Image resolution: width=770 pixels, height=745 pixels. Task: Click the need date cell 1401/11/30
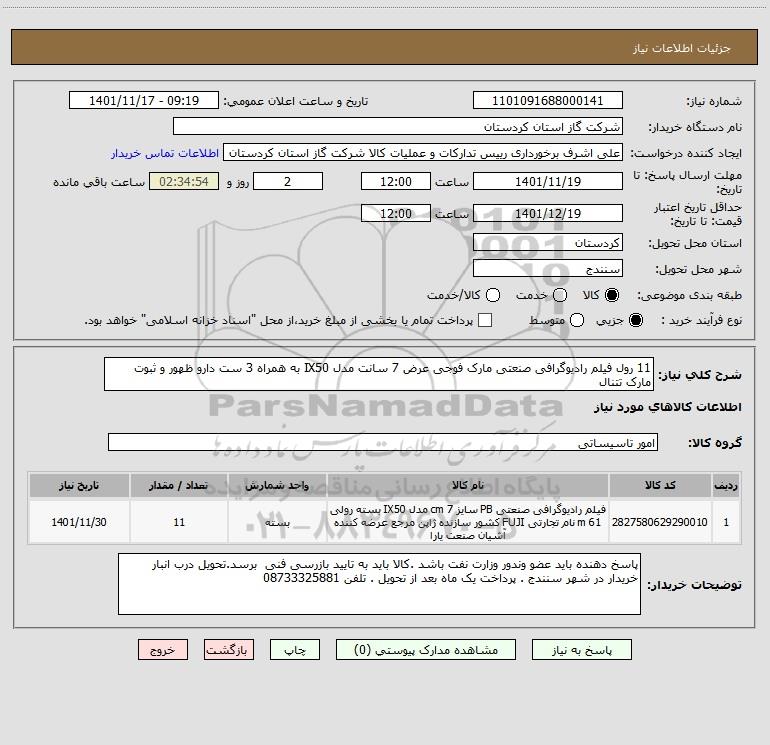coord(79,522)
